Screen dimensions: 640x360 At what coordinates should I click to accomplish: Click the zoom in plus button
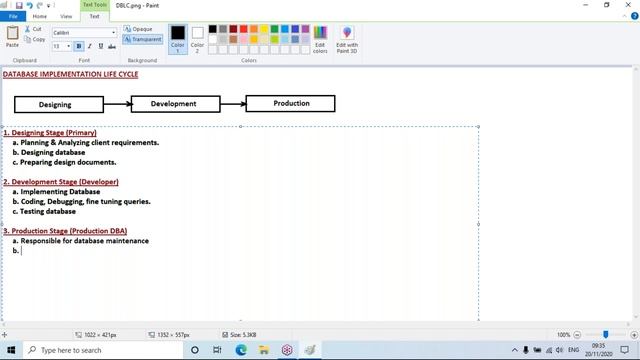pyautogui.click(x=634, y=335)
